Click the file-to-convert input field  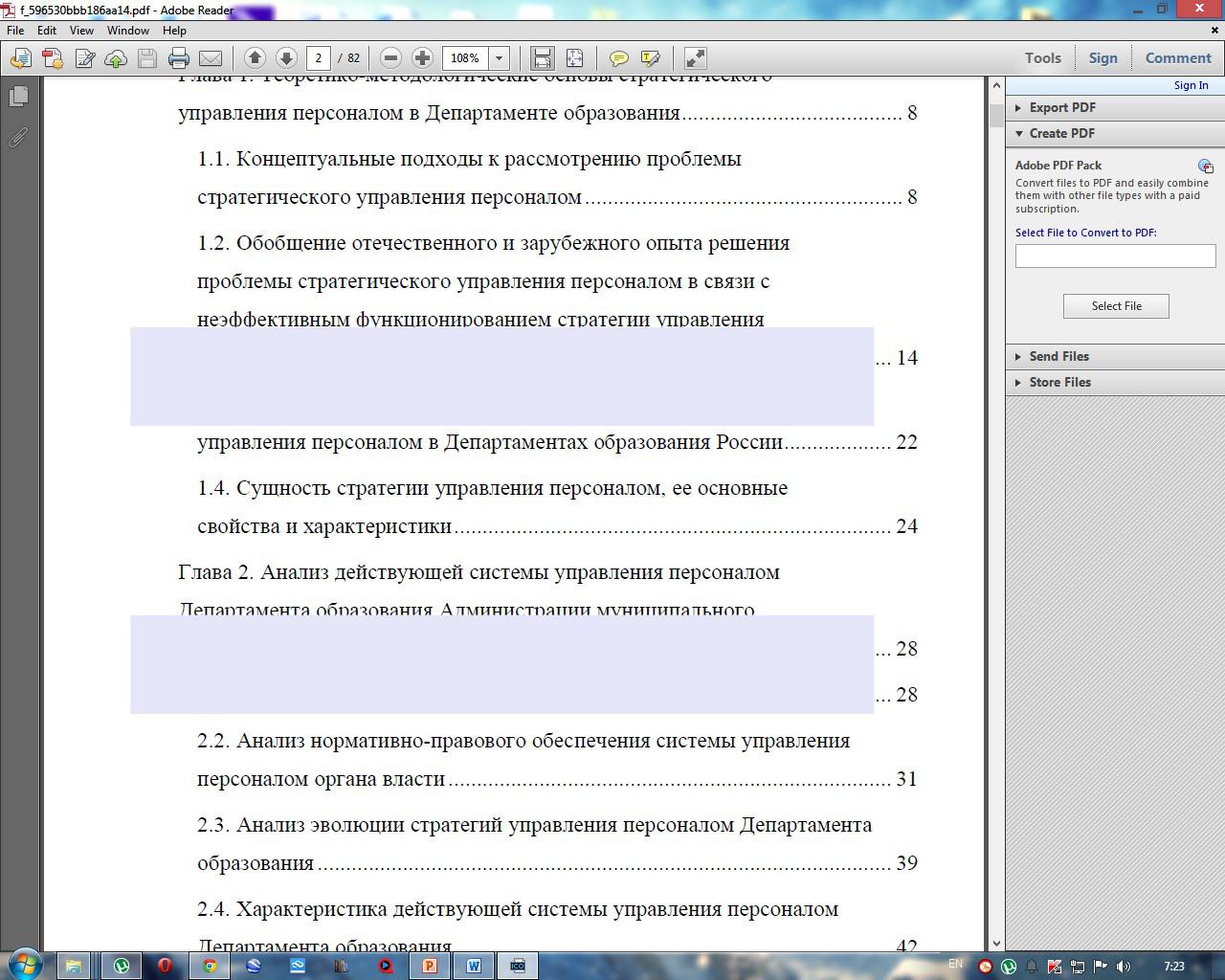[x=1115, y=256]
